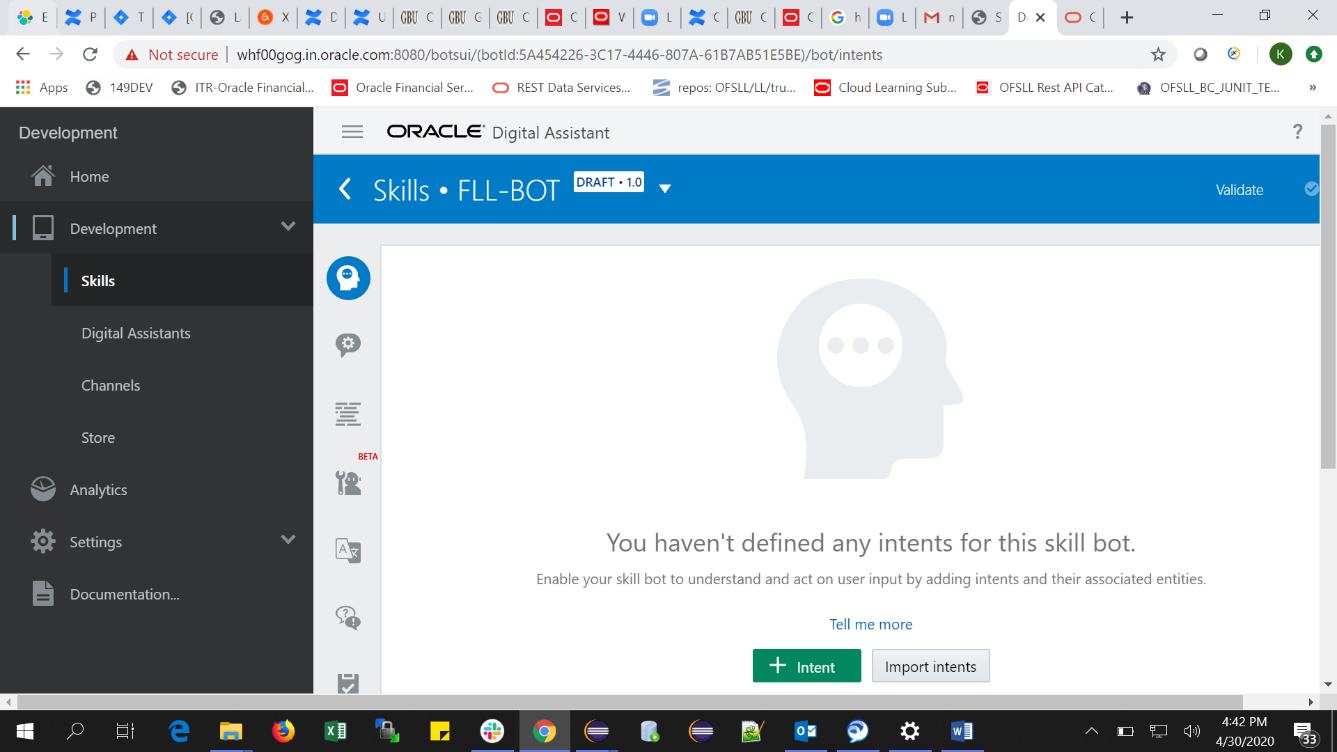Open the Q&A question bubble icon
The image size is (1337, 752).
pos(348,617)
